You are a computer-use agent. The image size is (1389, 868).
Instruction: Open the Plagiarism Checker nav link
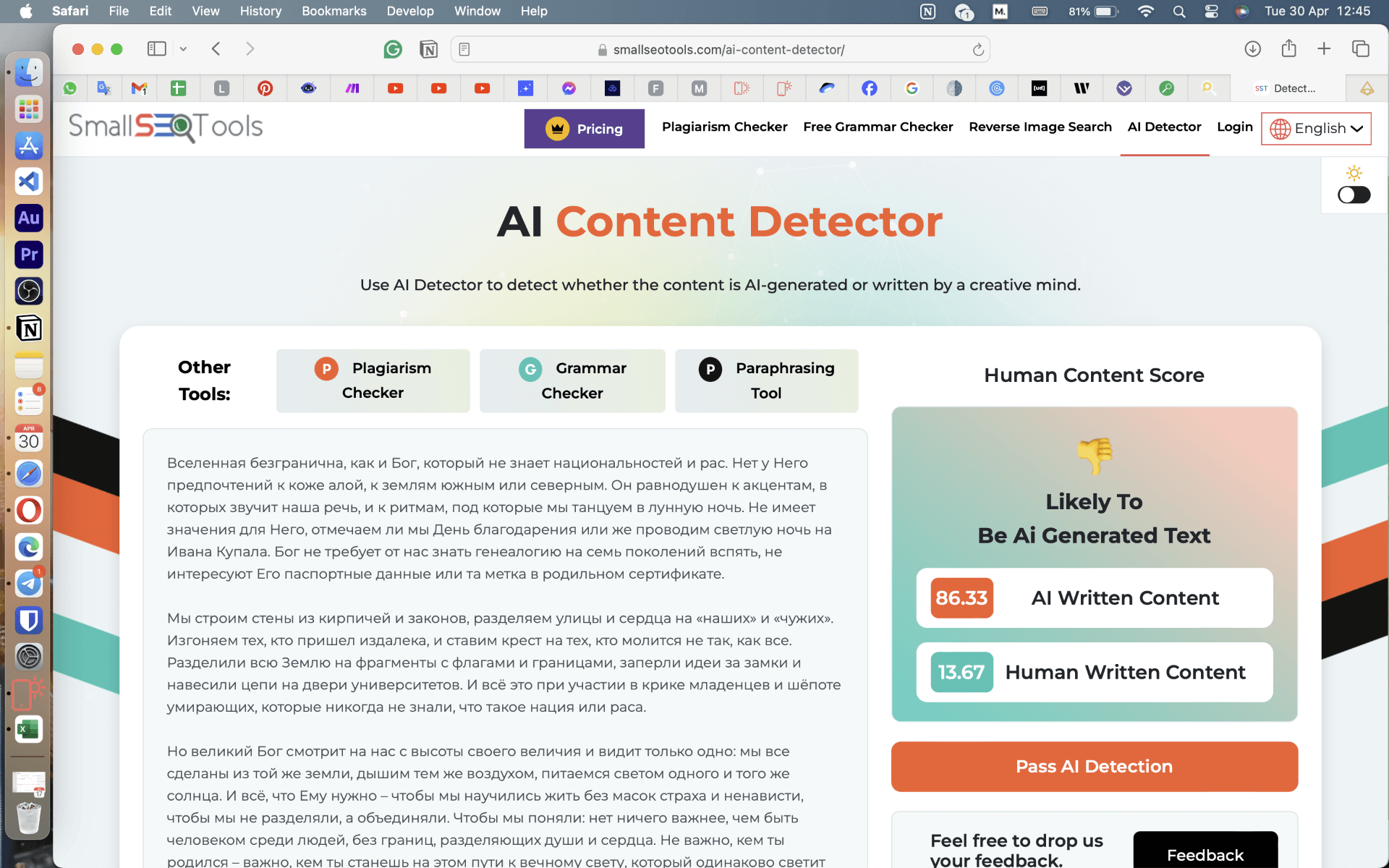[724, 127]
